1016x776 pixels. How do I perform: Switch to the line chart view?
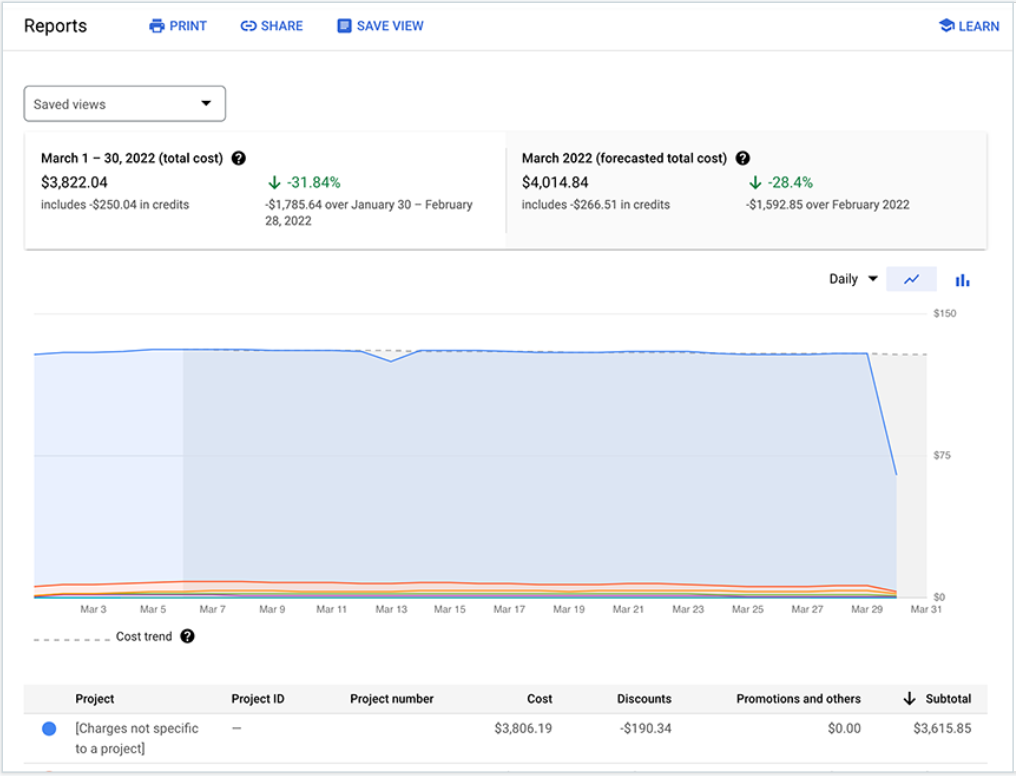coord(911,279)
